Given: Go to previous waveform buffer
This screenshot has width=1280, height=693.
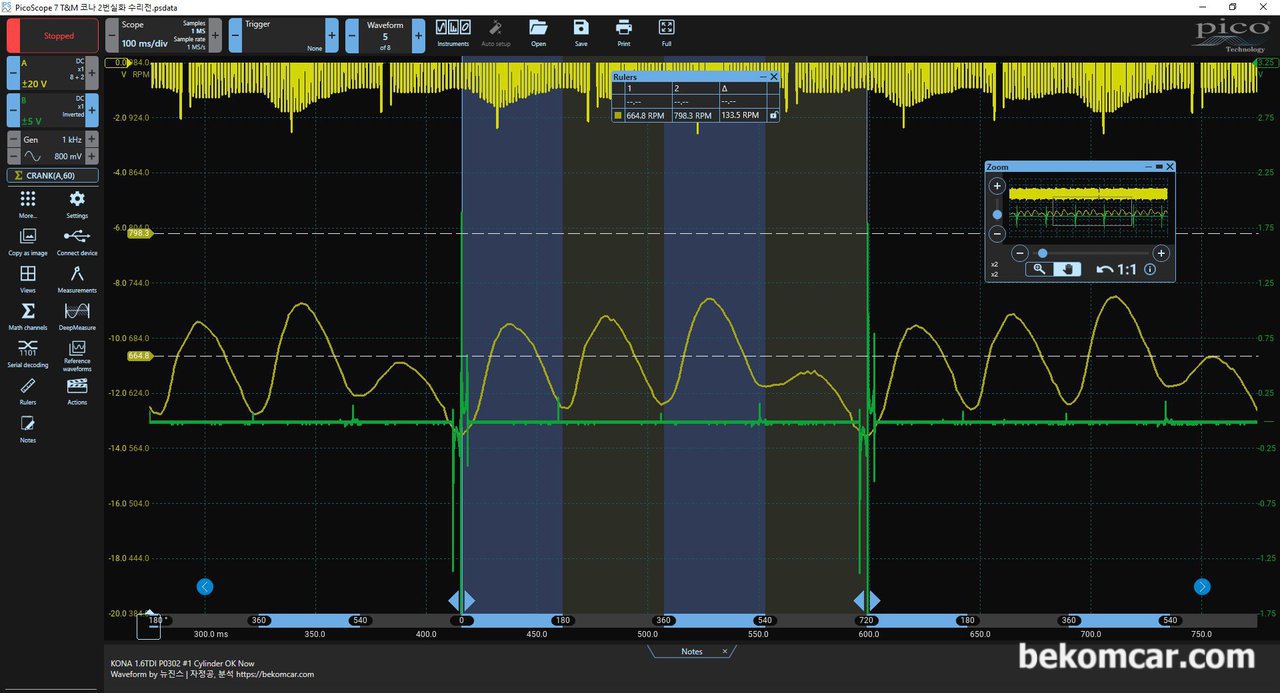Looking at the screenshot, I should tap(351, 36).
